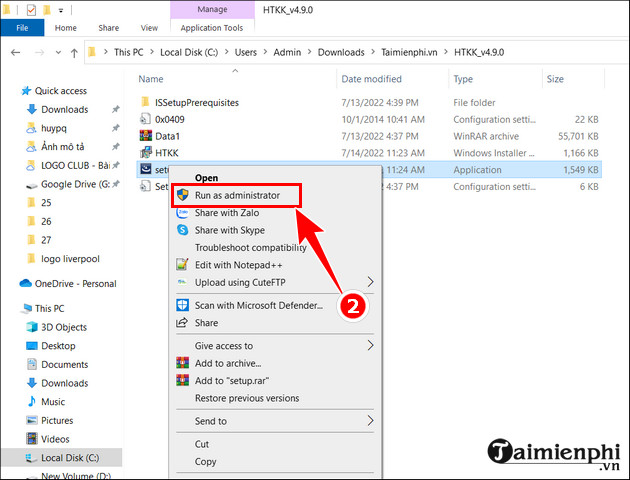Select Restore previous versions menu entry
Image resolution: width=630 pixels, height=480 pixels.
tap(246, 397)
